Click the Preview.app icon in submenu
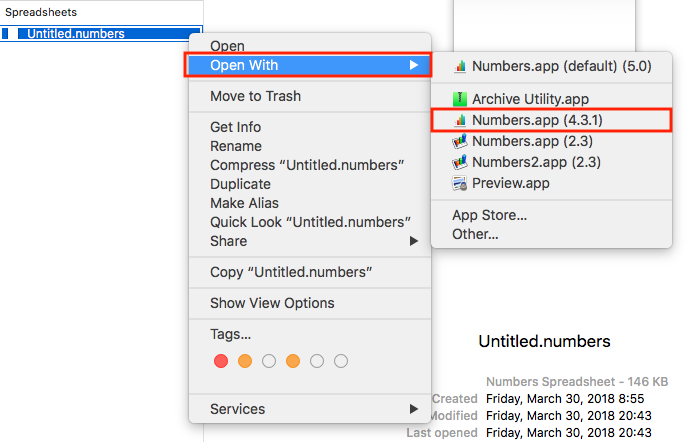The image size is (692, 442). 460,183
